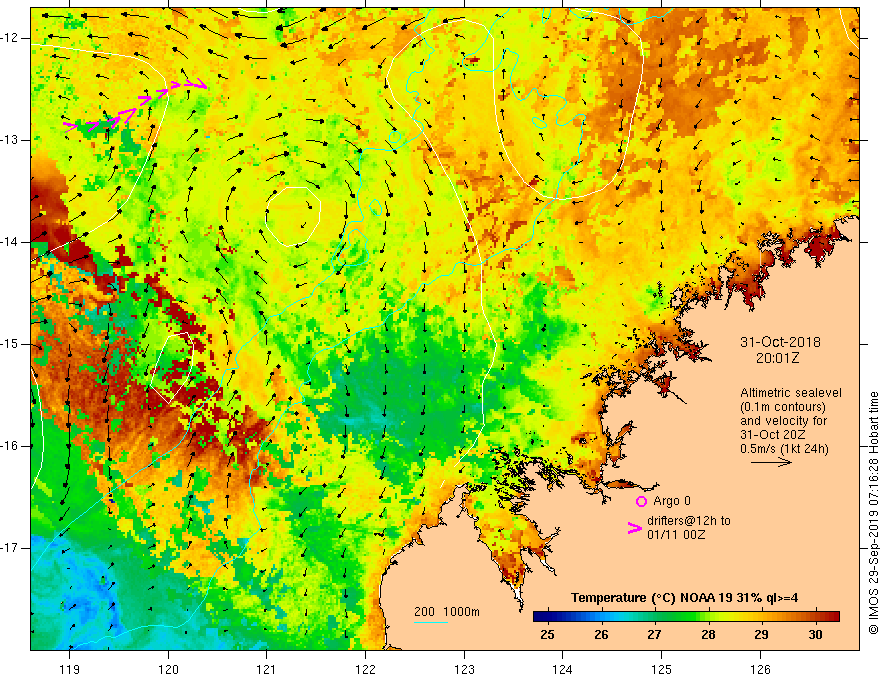
Task: Click the latitude axis label -15
Action: point(10,344)
